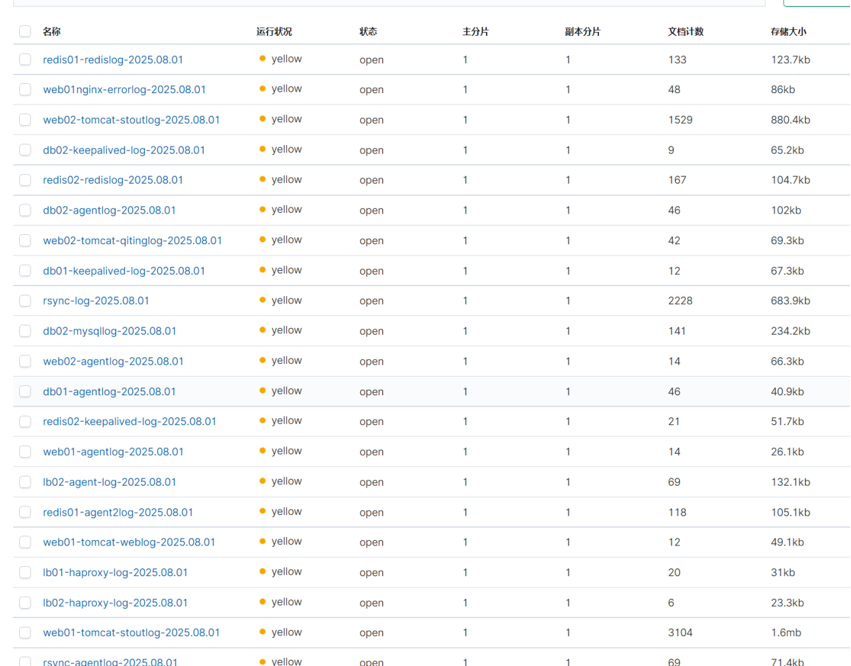The width and height of the screenshot is (851, 666).
Task: Click storage size 880.4kb
Action: pos(790,120)
